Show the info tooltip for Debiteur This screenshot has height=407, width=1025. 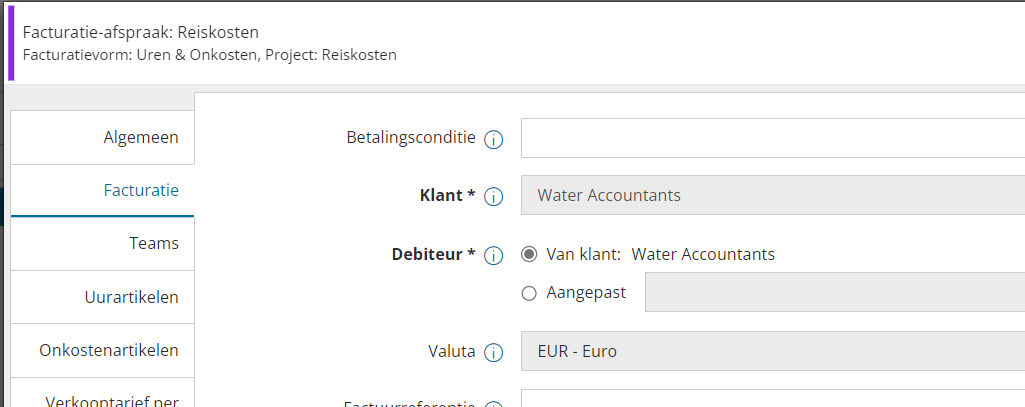(494, 255)
